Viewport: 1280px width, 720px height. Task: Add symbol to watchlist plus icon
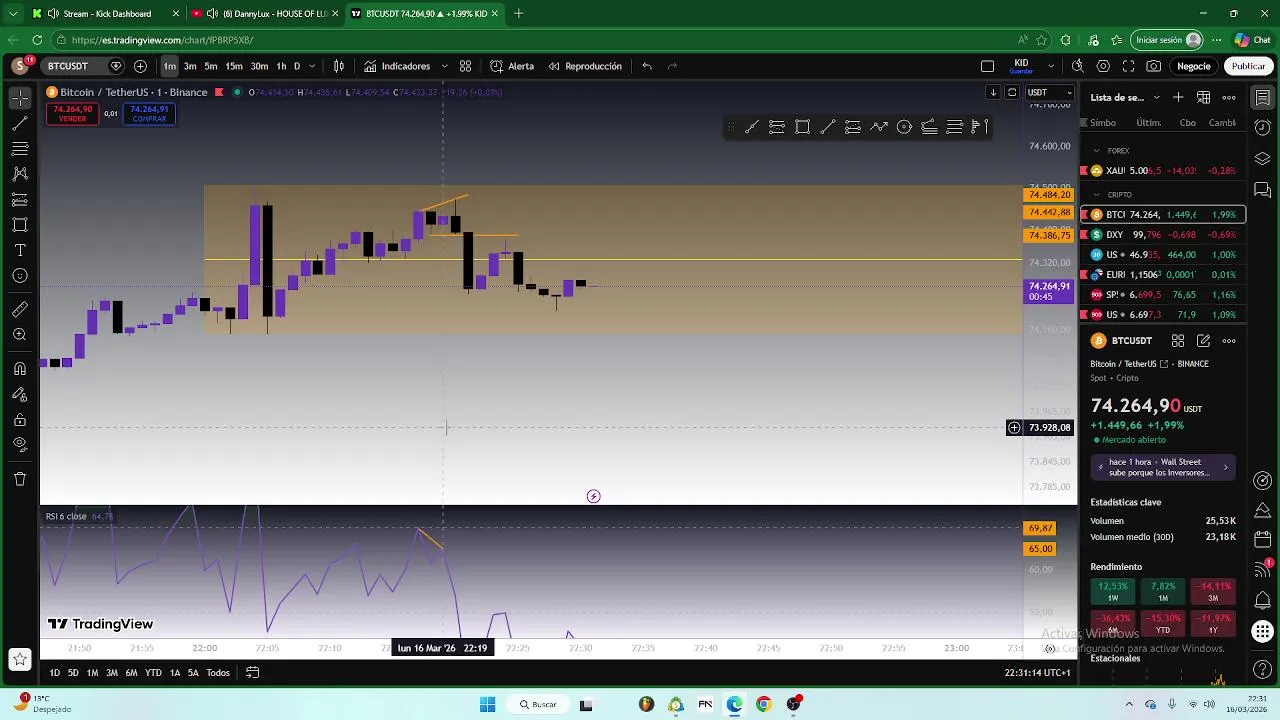(1178, 97)
